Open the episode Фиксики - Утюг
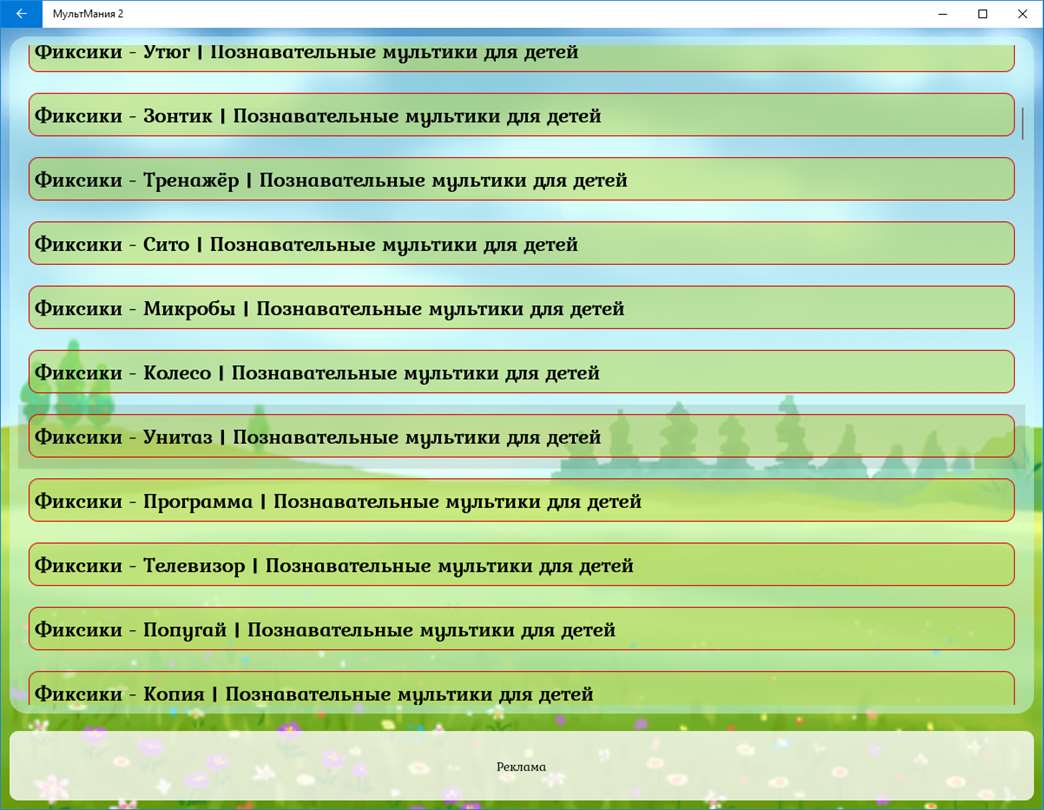Viewport: 1044px width, 810px height. [x=521, y=57]
